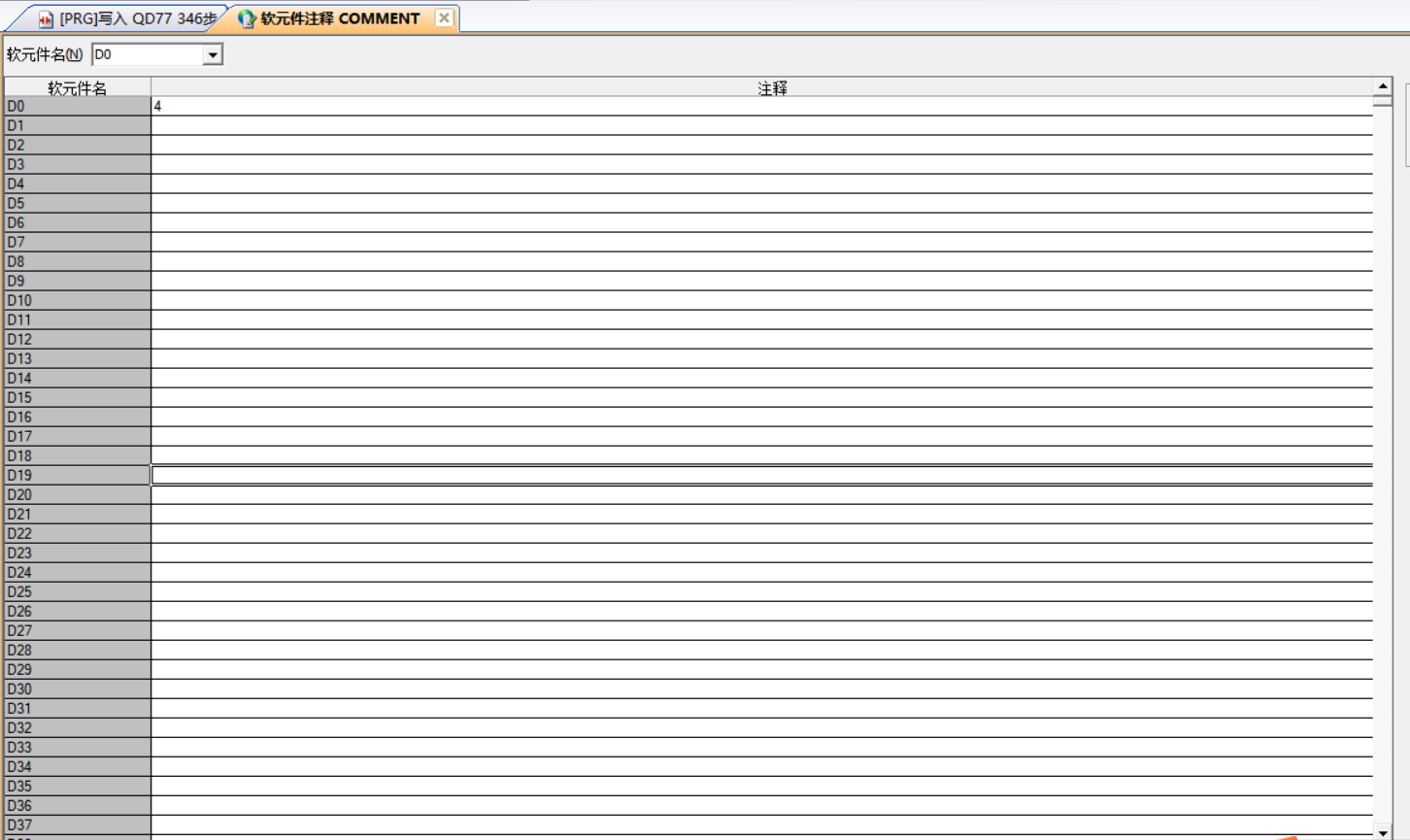Click the D14 comment cell
The width and height of the screenshot is (1410, 840).
click(761, 378)
